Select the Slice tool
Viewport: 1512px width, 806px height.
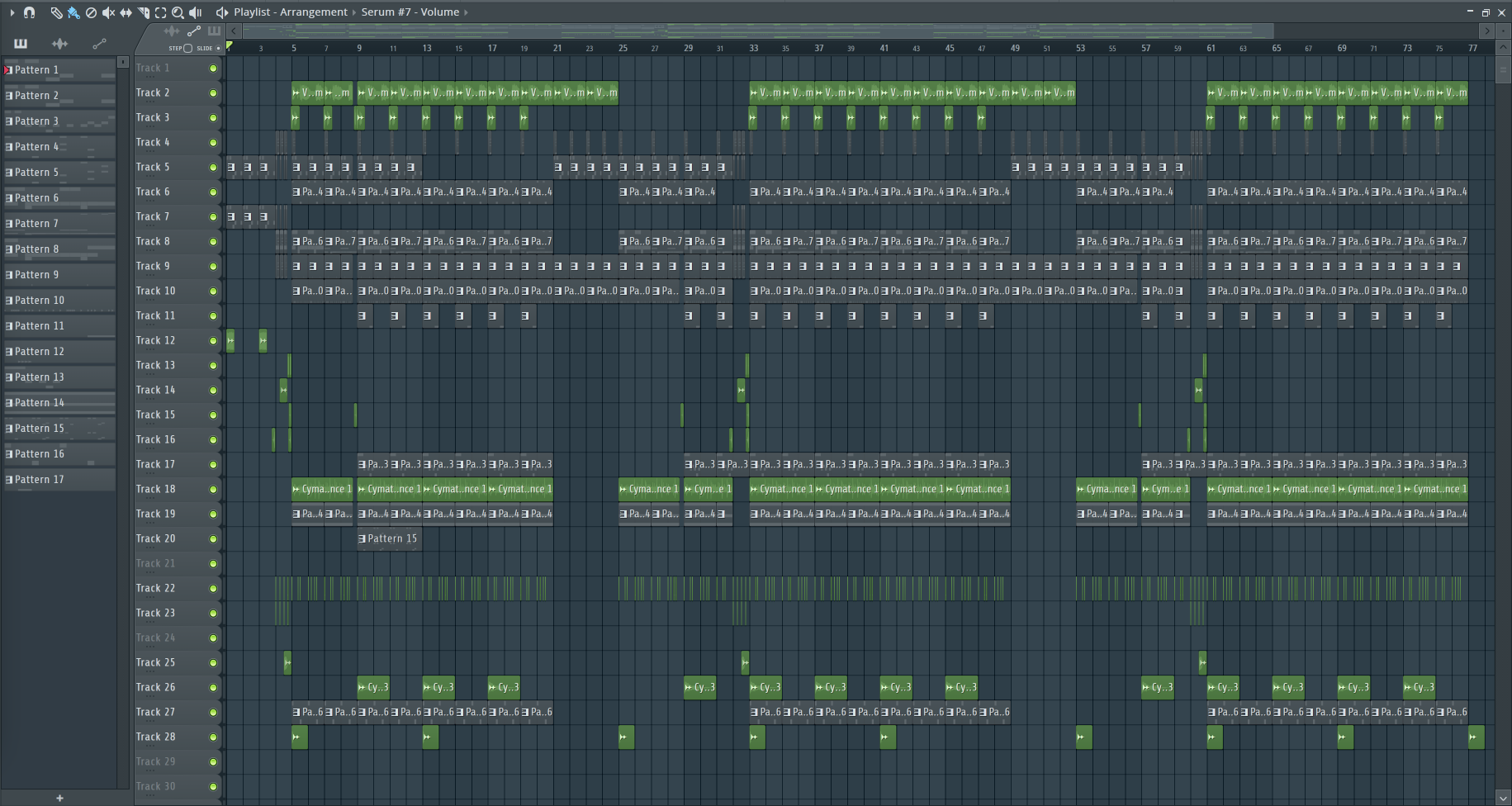(143, 12)
